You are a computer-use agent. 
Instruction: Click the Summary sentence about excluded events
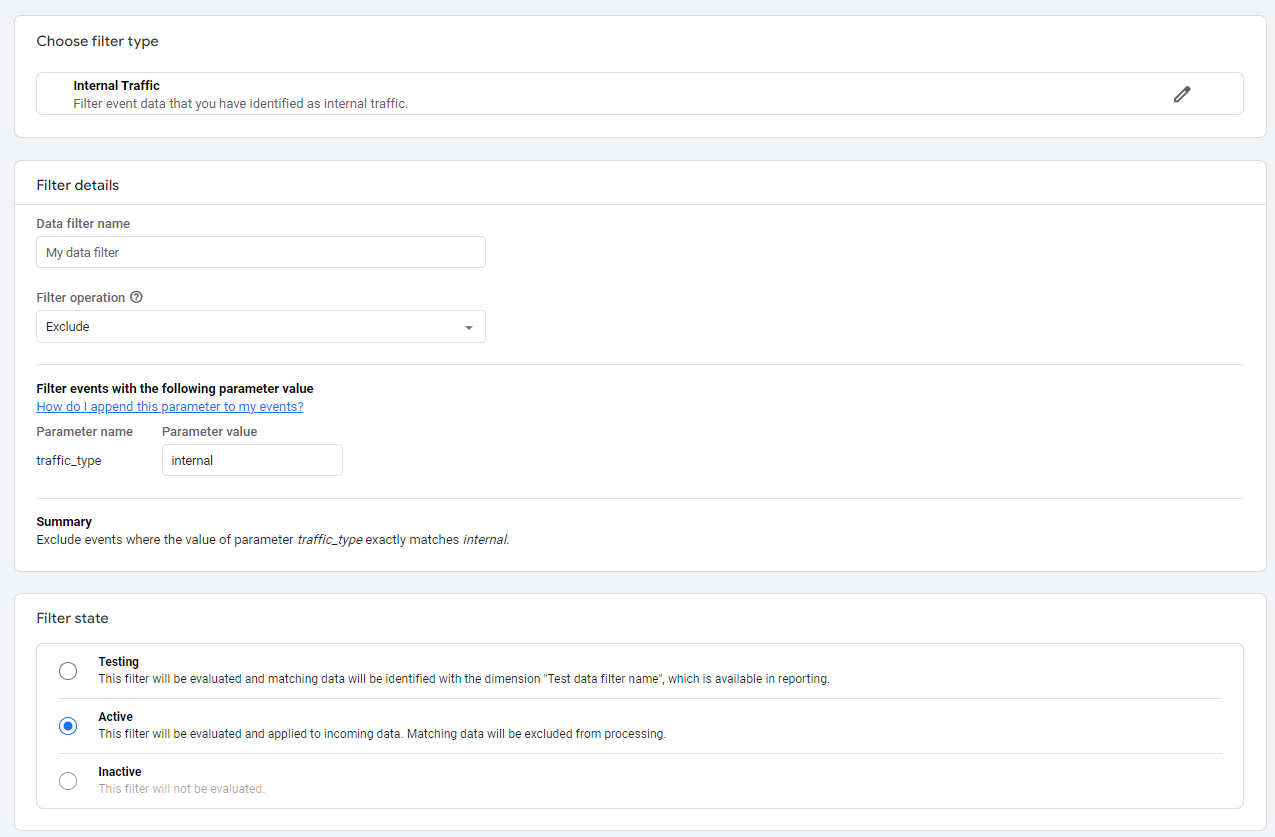point(272,540)
